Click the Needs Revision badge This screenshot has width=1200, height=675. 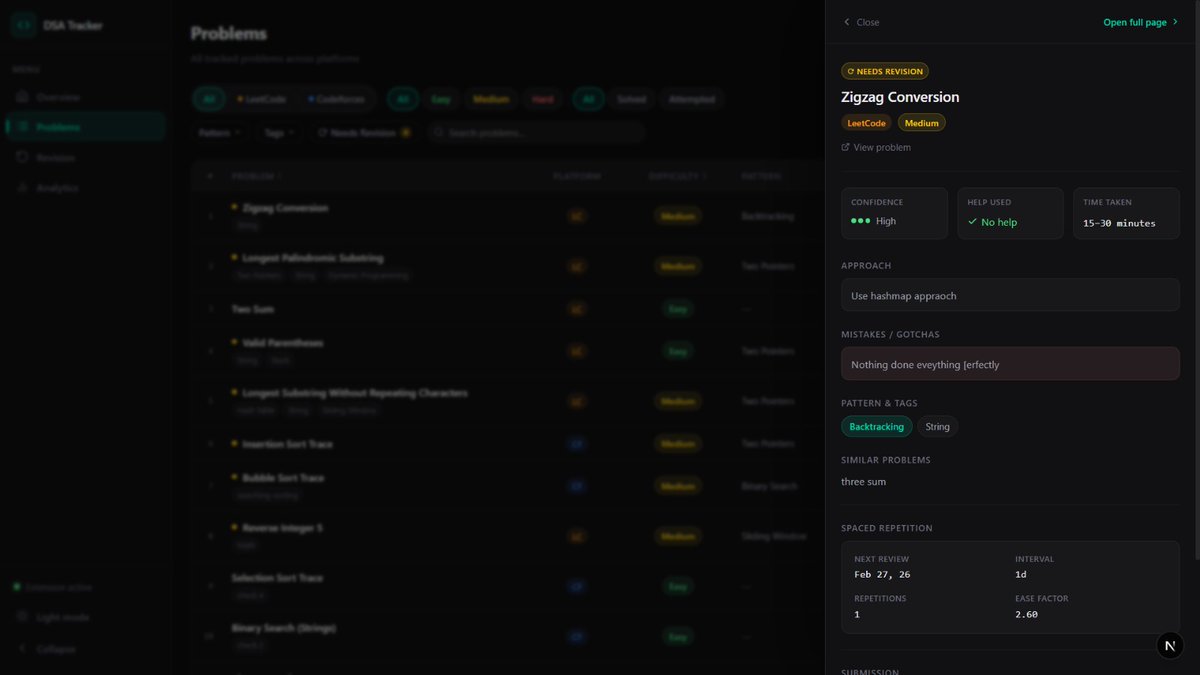click(885, 71)
